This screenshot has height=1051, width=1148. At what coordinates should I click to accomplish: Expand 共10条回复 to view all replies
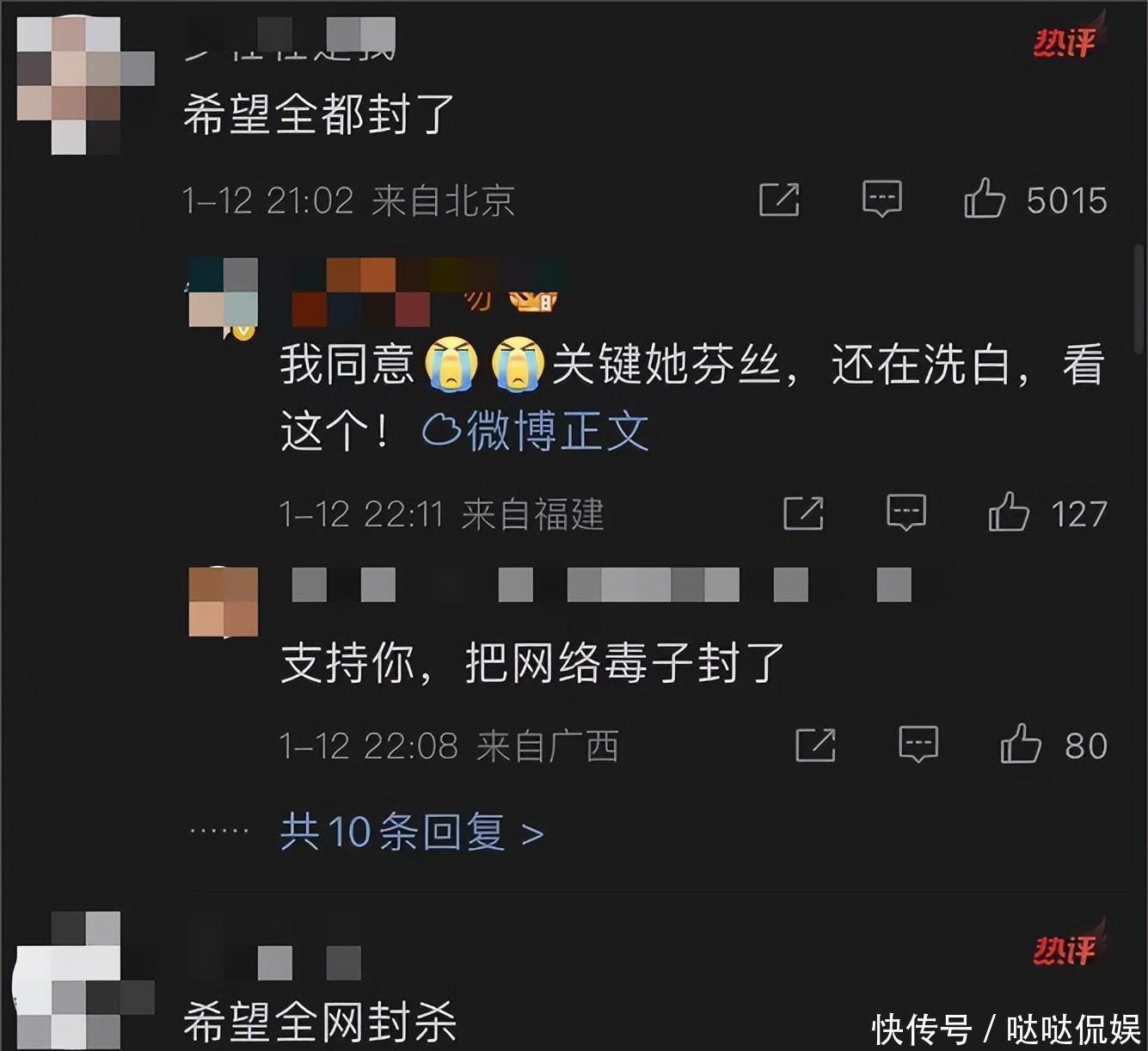[x=412, y=832]
